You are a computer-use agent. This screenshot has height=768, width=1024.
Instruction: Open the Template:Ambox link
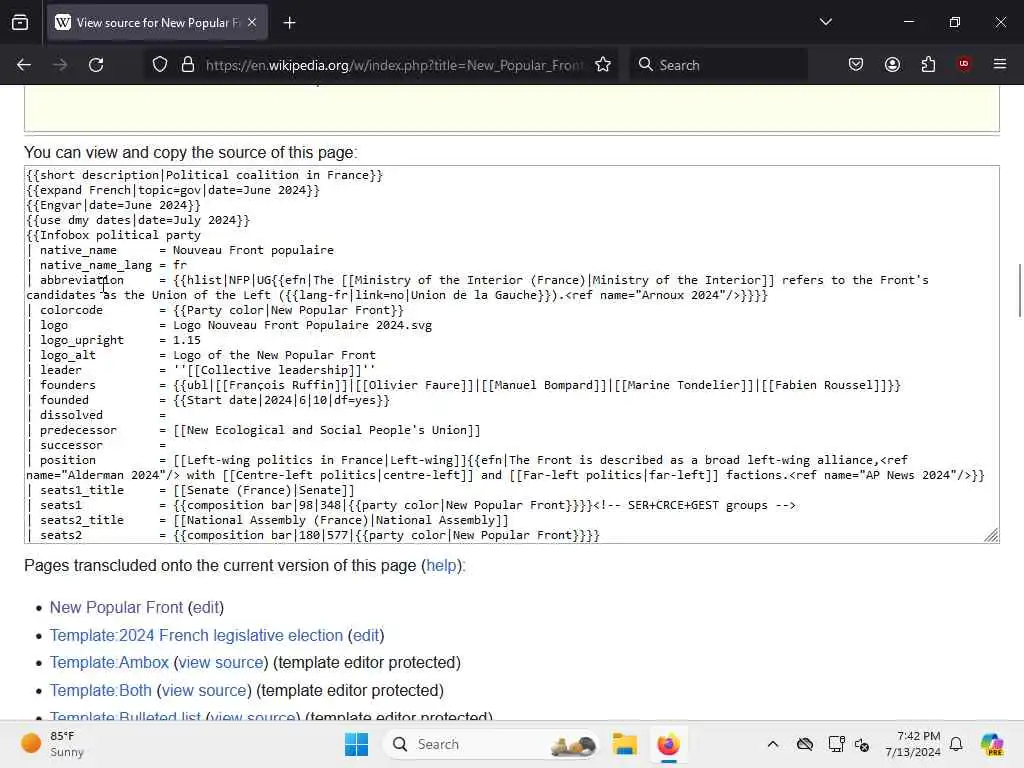point(109,662)
